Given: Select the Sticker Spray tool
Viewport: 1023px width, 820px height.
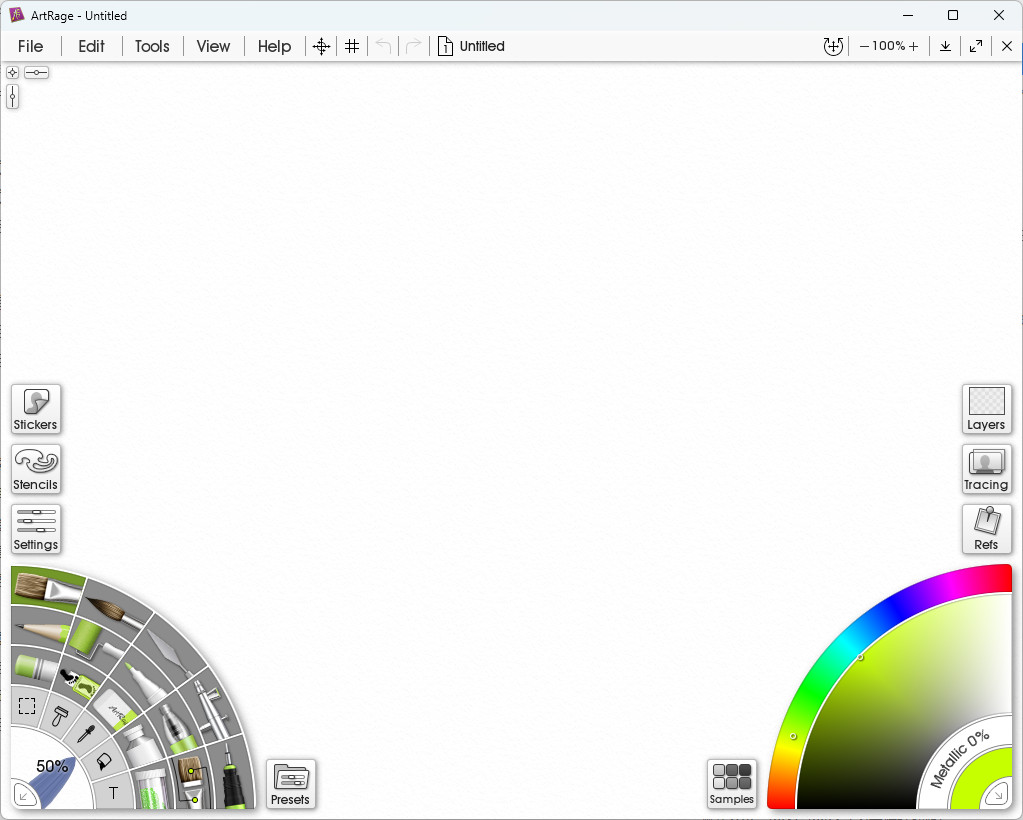Looking at the screenshot, I should tap(80, 683).
